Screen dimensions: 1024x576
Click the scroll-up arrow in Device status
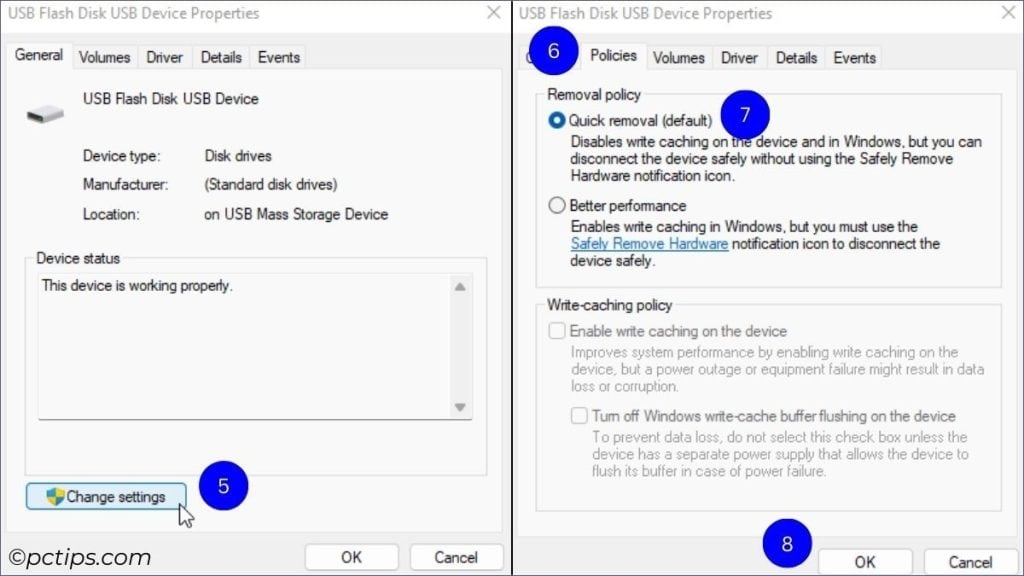[x=460, y=287]
